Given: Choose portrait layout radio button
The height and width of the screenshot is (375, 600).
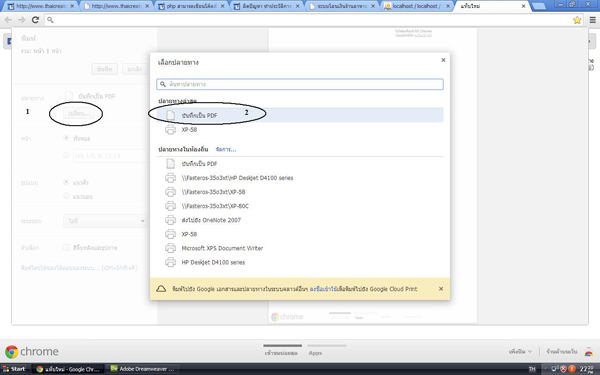Looking at the screenshot, I should tap(66, 182).
